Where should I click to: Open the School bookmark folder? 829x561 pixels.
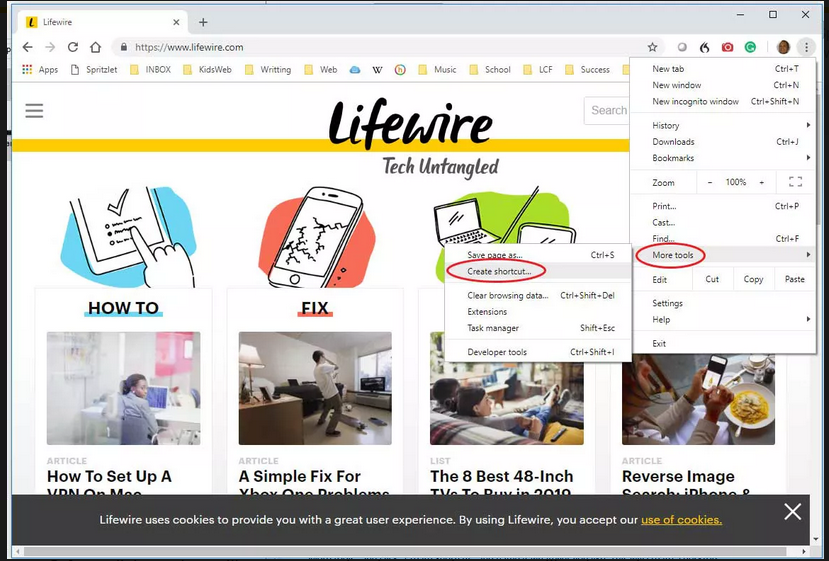coord(490,69)
